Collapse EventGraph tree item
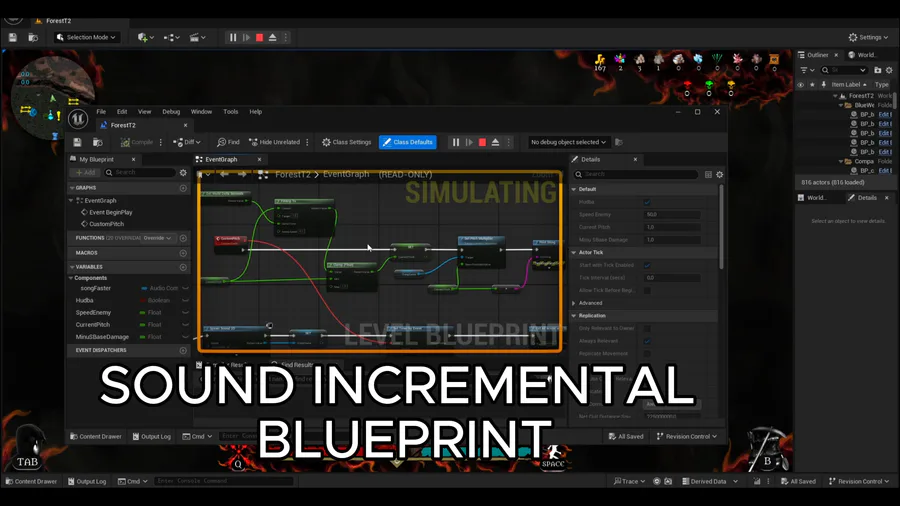 pos(71,201)
